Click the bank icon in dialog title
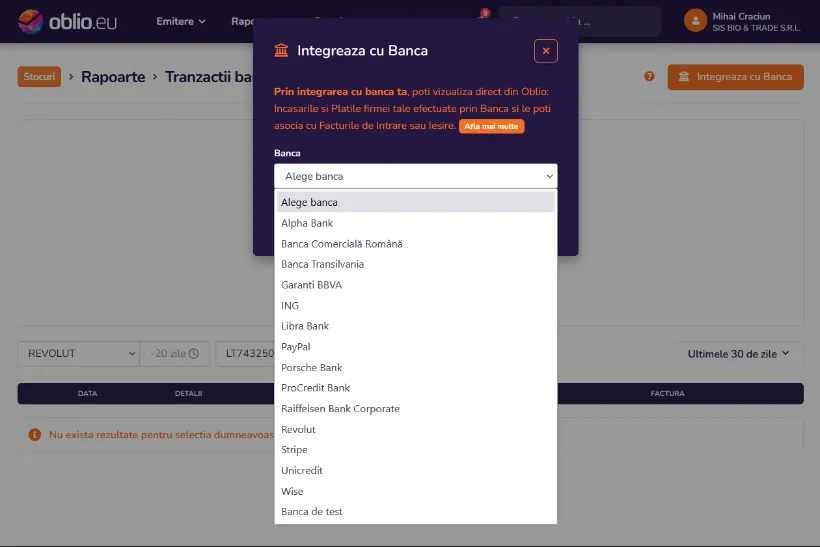The image size is (820, 547). pos(281,51)
